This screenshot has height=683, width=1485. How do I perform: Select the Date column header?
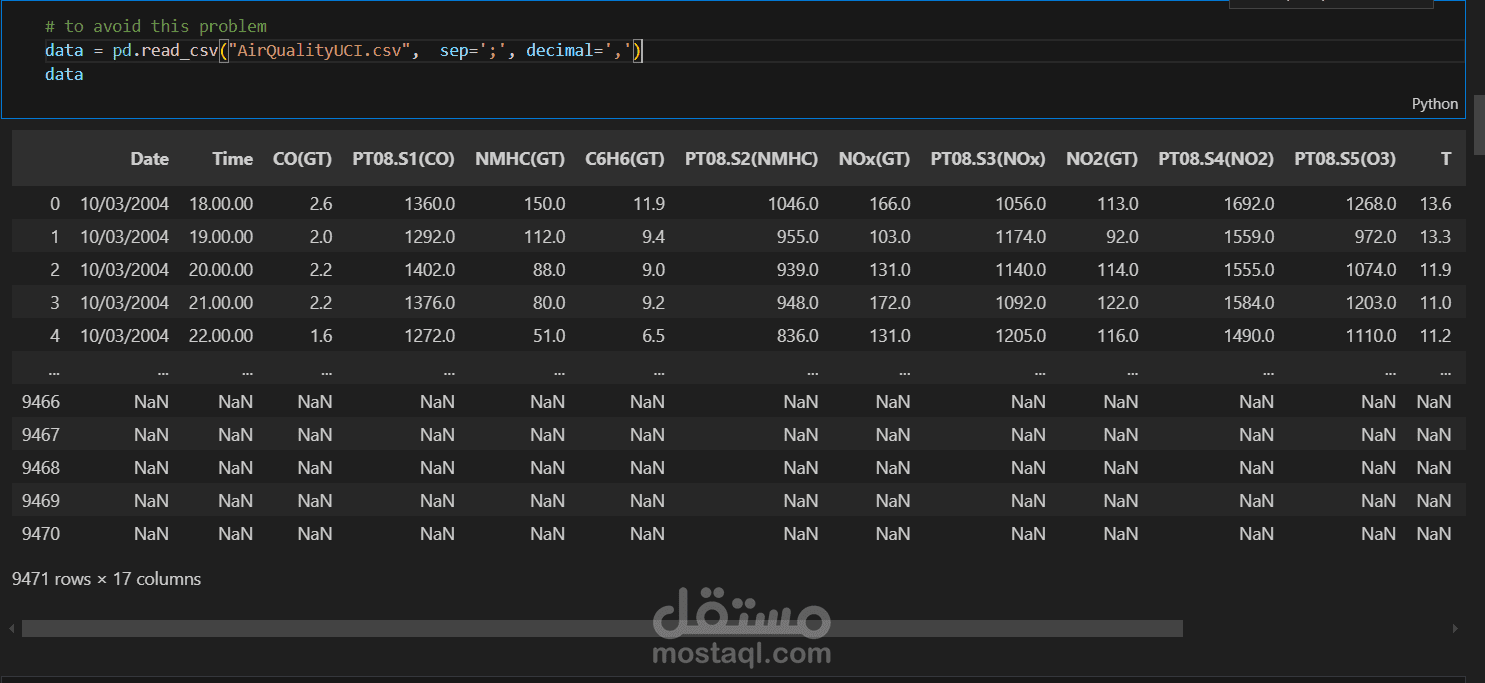[x=149, y=159]
